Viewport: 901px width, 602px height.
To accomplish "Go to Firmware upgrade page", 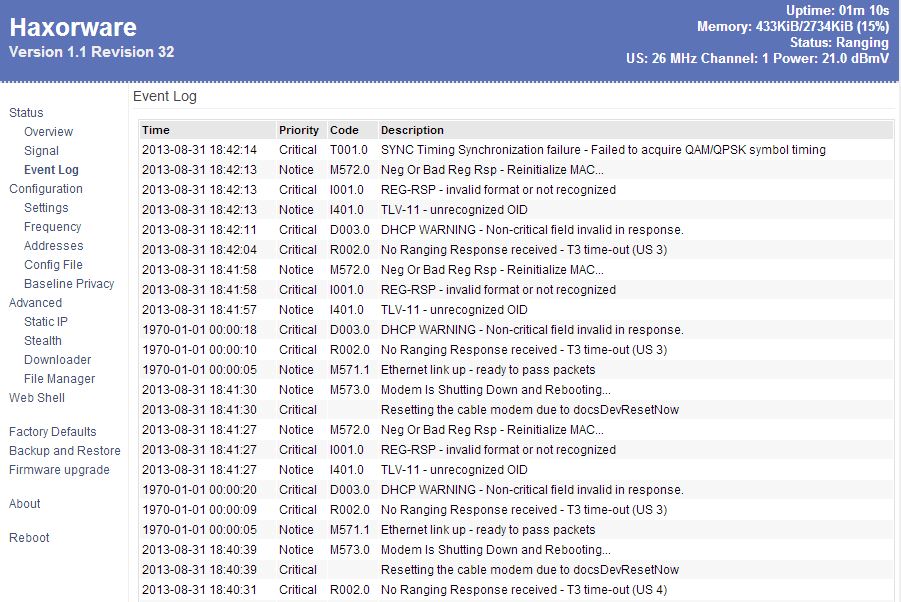I will (59, 470).
